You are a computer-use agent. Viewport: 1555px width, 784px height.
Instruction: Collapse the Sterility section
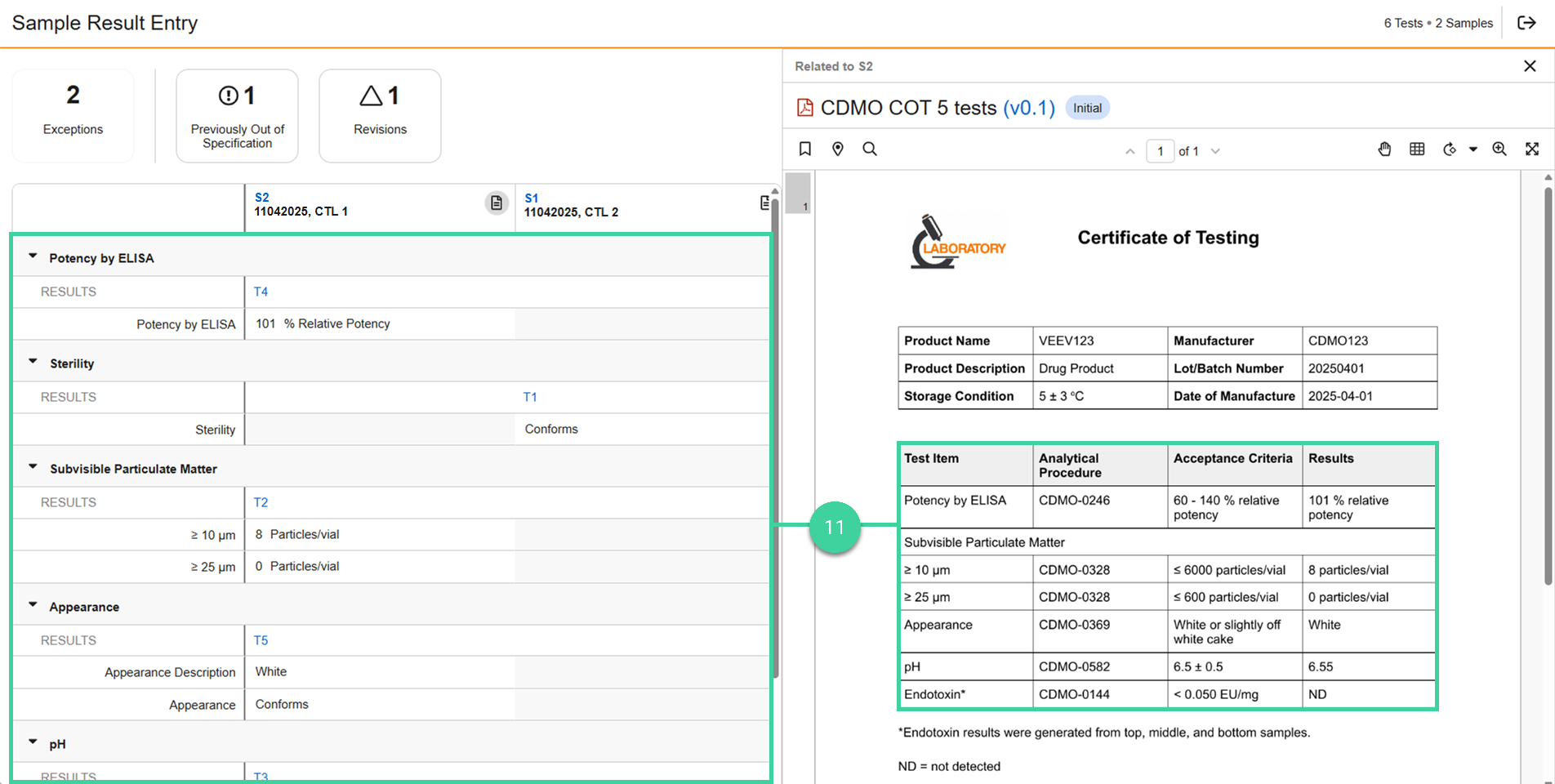[x=33, y=362]
